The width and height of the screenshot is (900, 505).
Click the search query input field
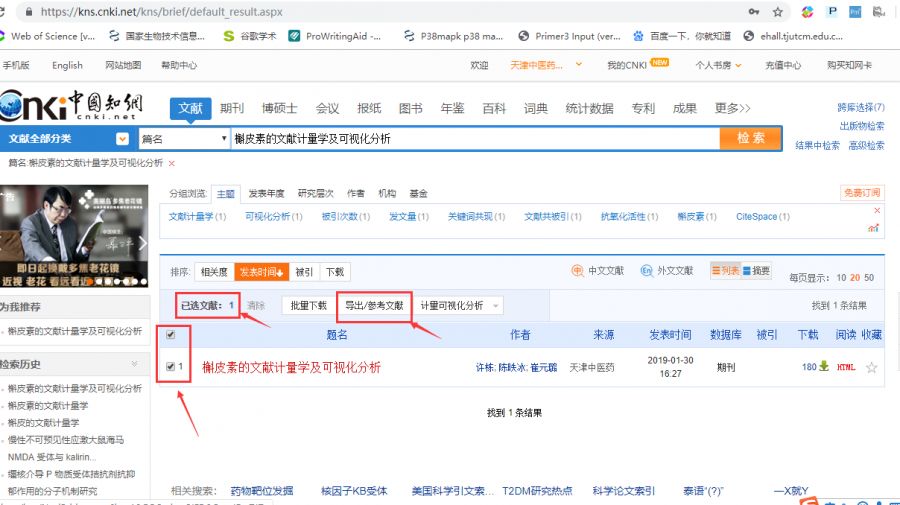point(475,138)
